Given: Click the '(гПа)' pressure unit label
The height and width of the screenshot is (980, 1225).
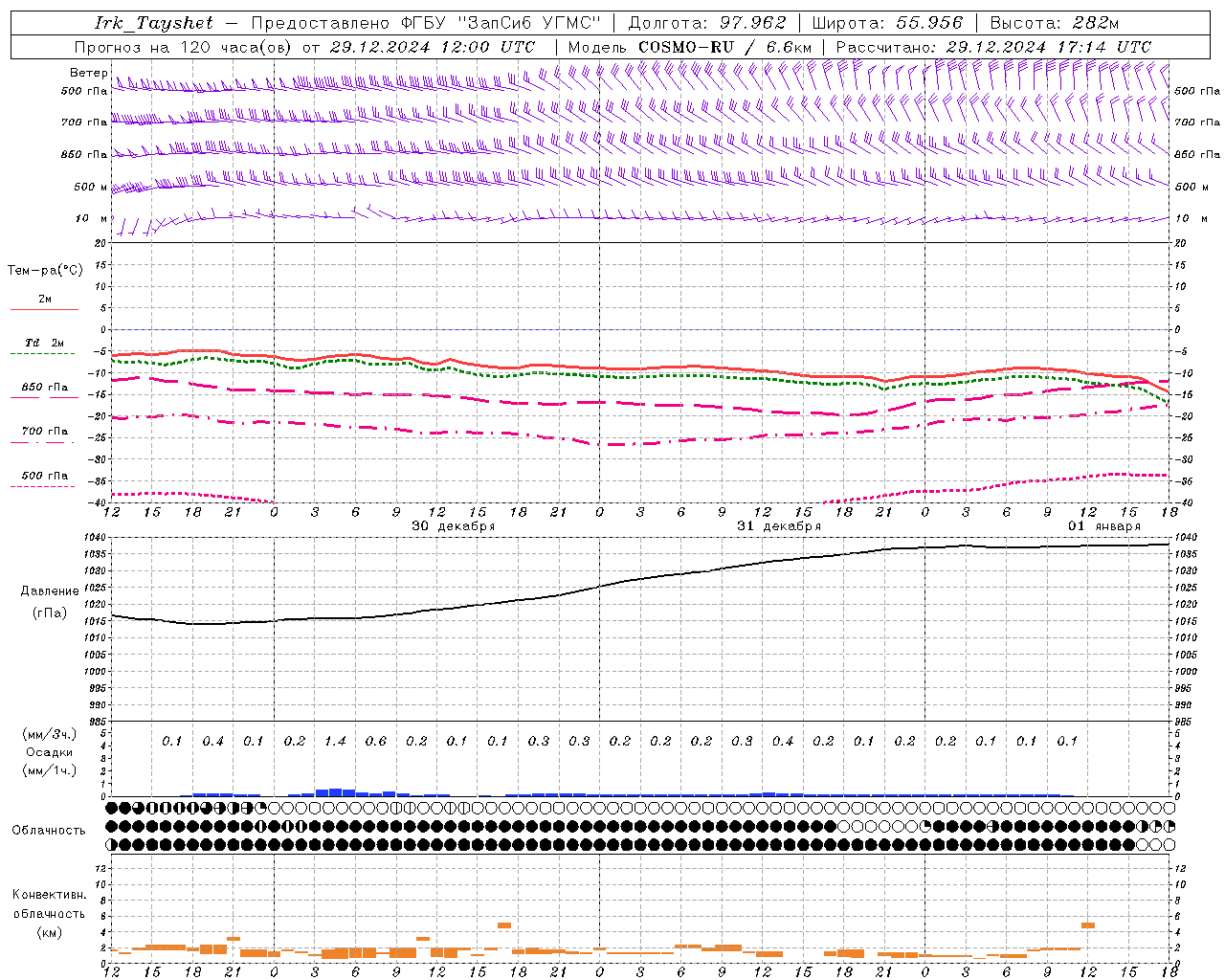Looking at the screenshot, I should click(x=50, y=613).
